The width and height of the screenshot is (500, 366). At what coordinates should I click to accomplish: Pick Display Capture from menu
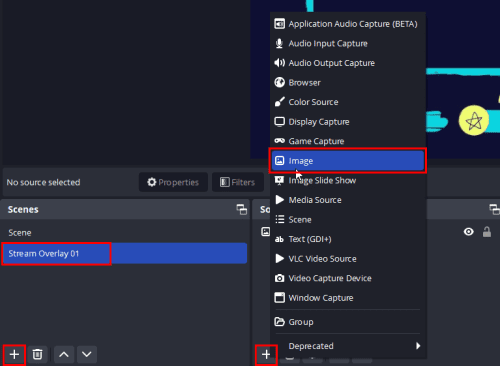click(347, 122)
